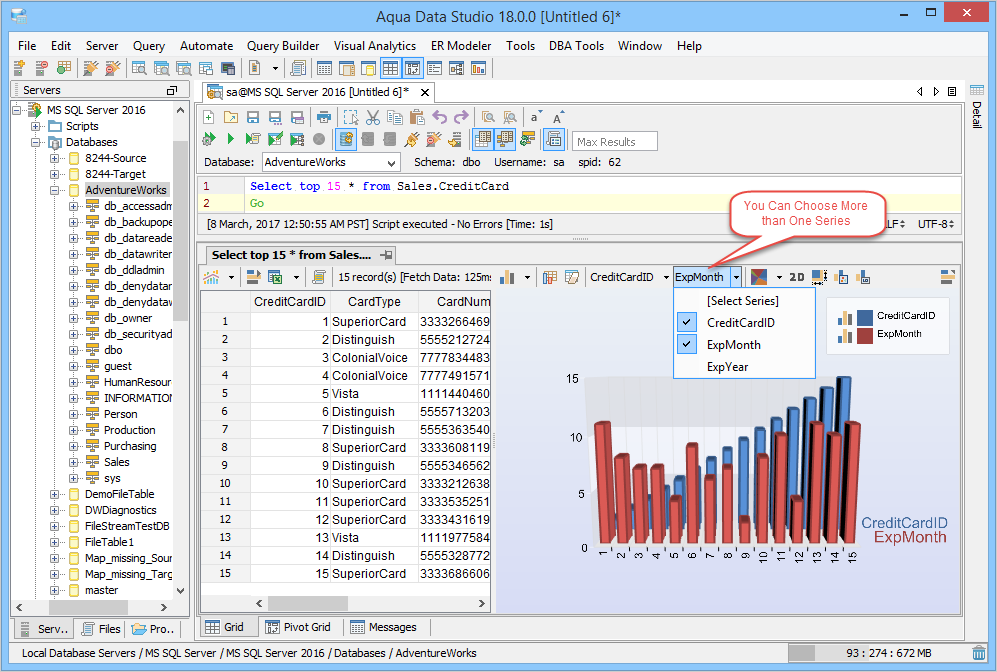Switch to the Pivot Grid tab
The height and width of the screenshot is (672, 997).
click(x=296, y=627)
